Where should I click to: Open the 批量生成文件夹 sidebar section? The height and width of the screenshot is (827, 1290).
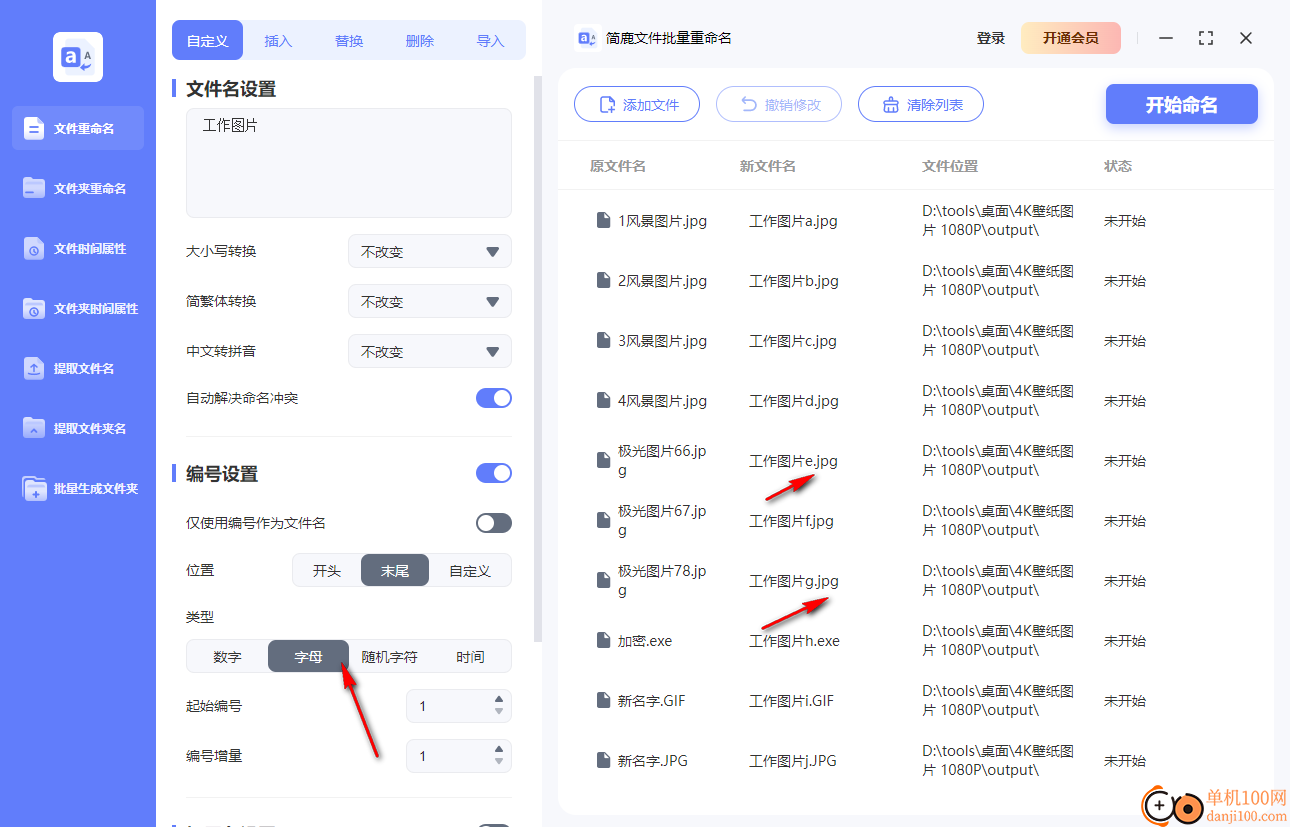[78, 488]
